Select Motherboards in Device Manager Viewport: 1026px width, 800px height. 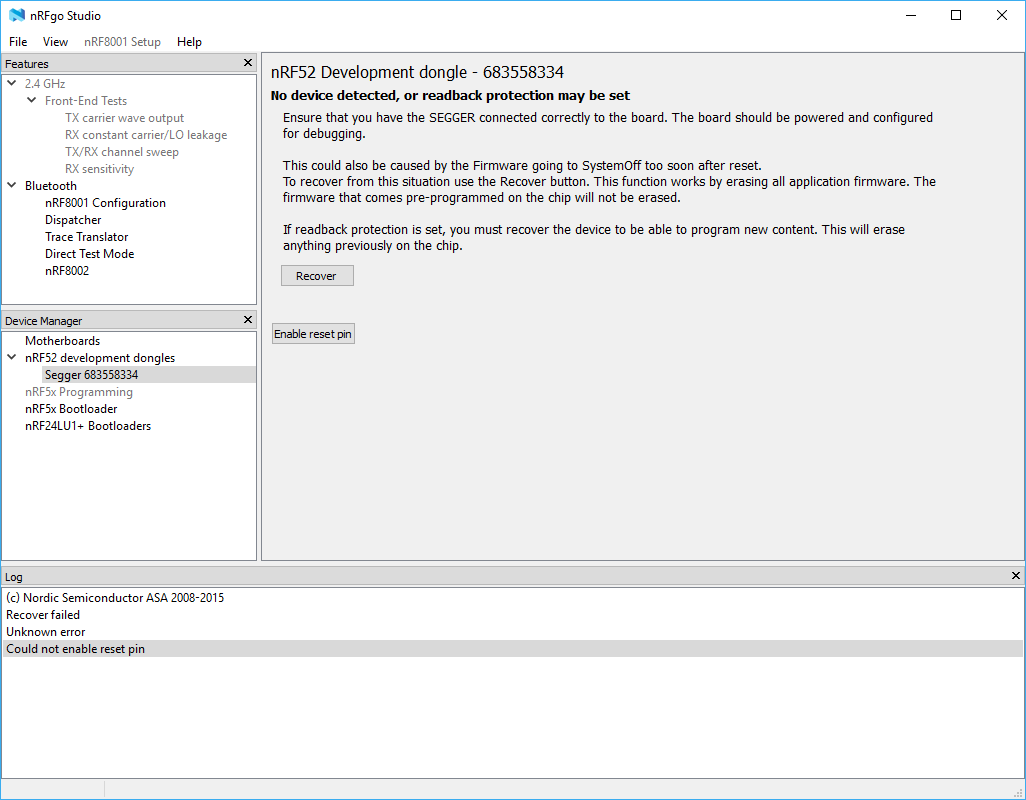[62, 341]
